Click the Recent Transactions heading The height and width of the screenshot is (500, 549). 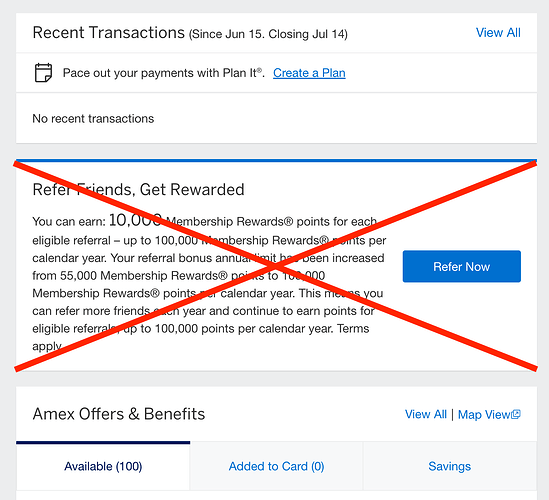(x=109, y=33)
